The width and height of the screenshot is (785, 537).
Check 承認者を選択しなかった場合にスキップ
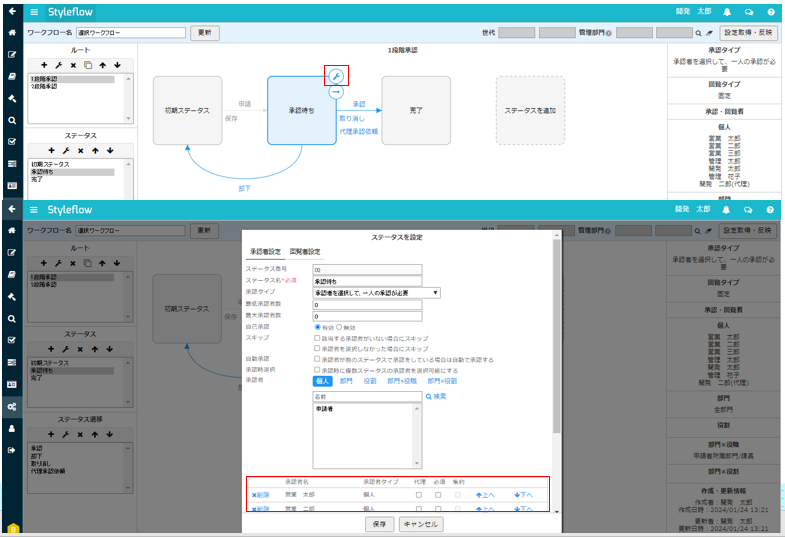coord(317,348)
